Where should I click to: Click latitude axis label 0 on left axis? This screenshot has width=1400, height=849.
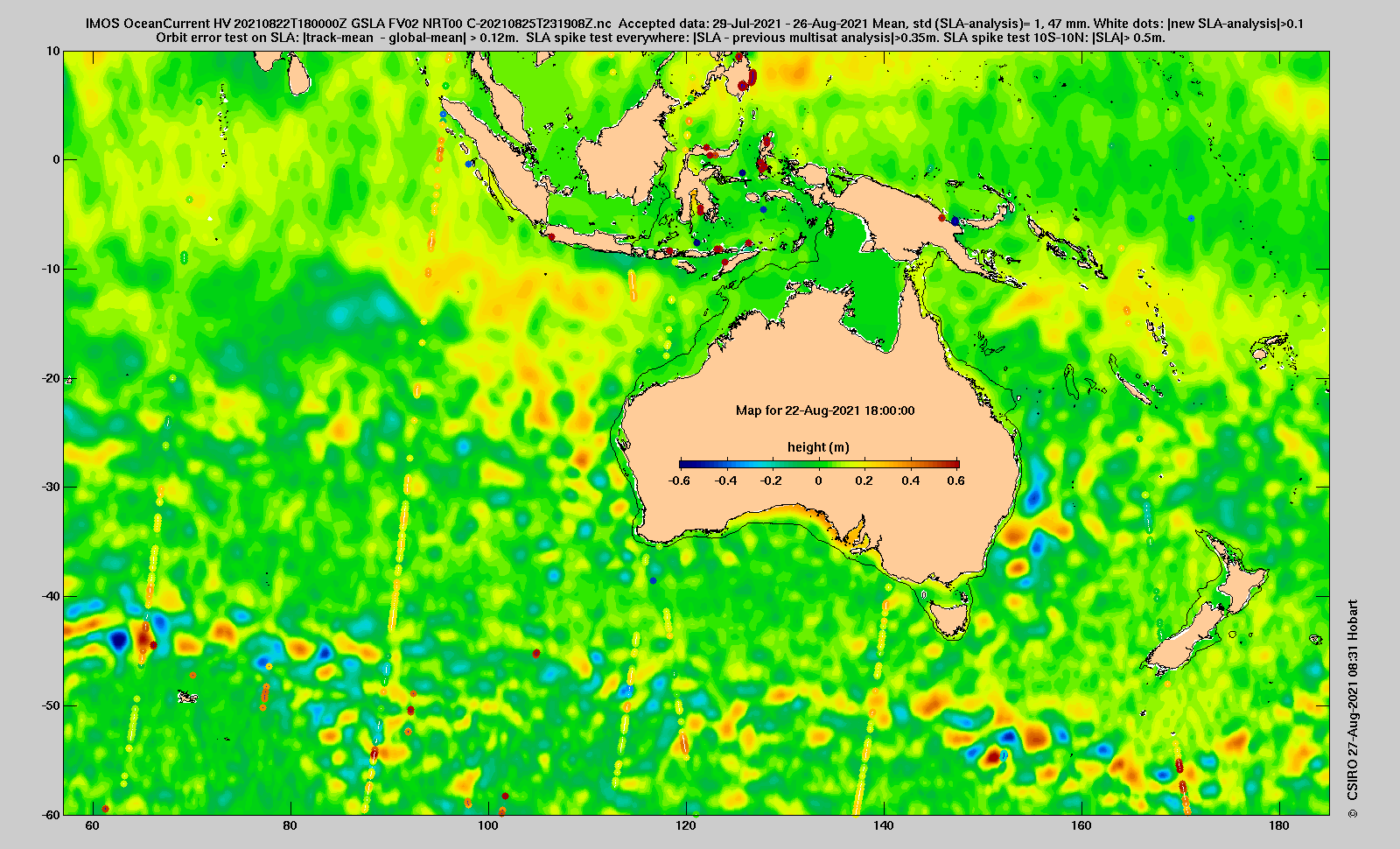[x=57, y=160]
